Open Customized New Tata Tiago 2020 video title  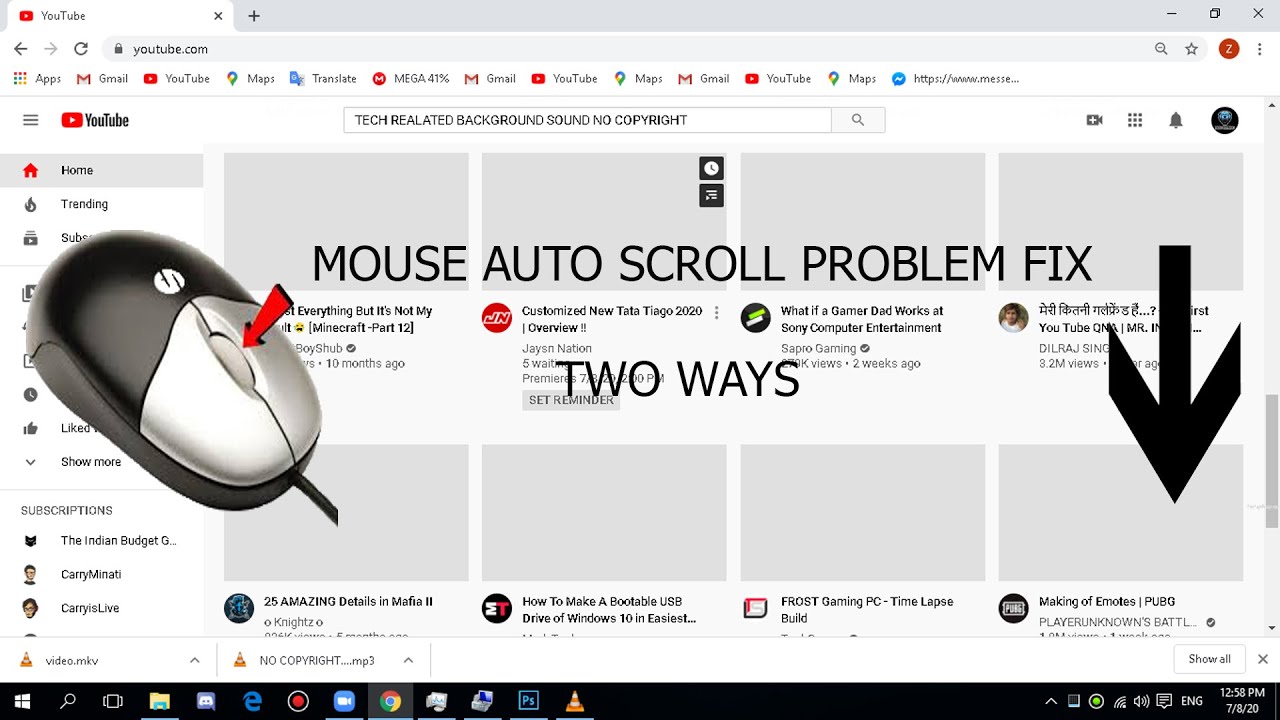[x=612, y=319]
